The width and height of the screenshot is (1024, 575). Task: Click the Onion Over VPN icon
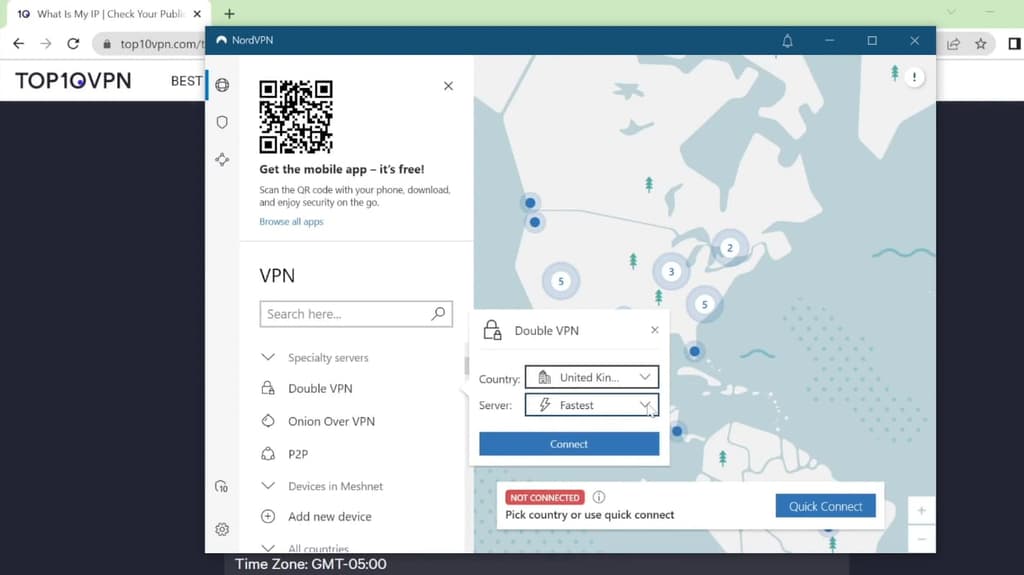coord(268,421)
